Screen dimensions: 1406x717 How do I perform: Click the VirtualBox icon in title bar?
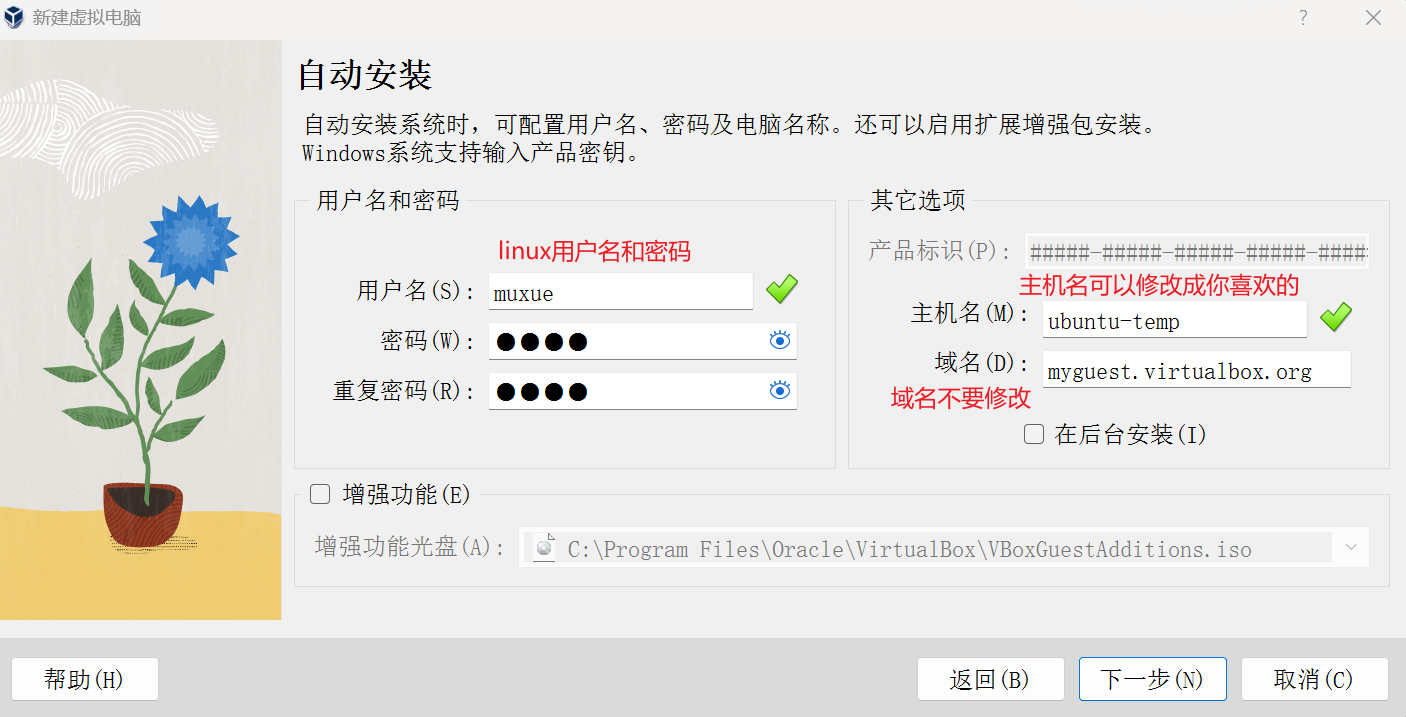point(15,17)
